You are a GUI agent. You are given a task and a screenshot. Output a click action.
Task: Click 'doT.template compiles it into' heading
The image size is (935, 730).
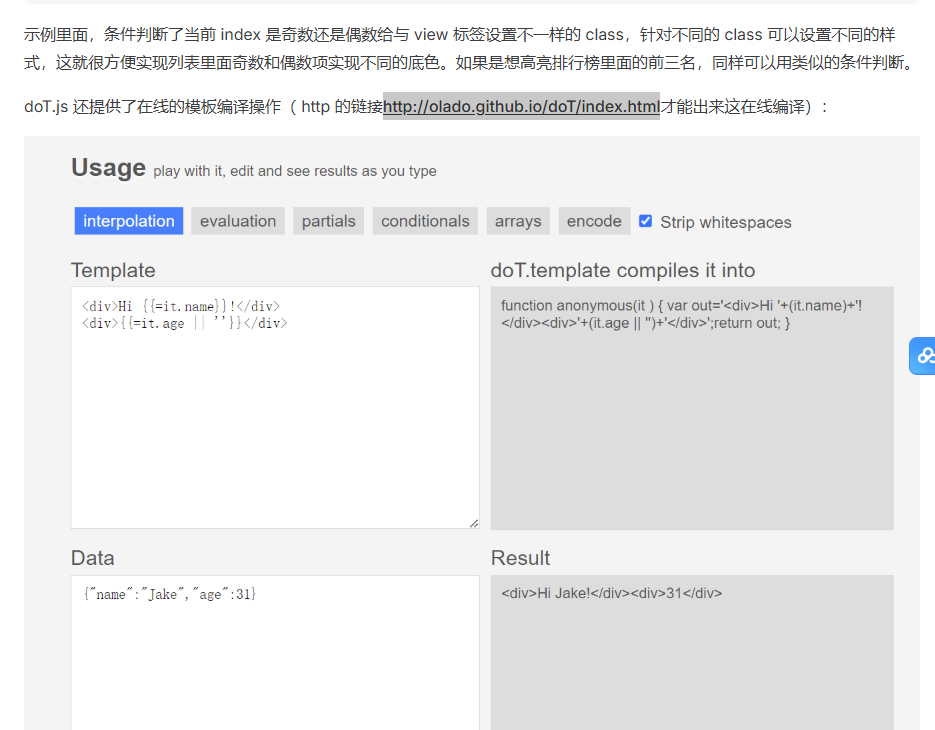623,270
